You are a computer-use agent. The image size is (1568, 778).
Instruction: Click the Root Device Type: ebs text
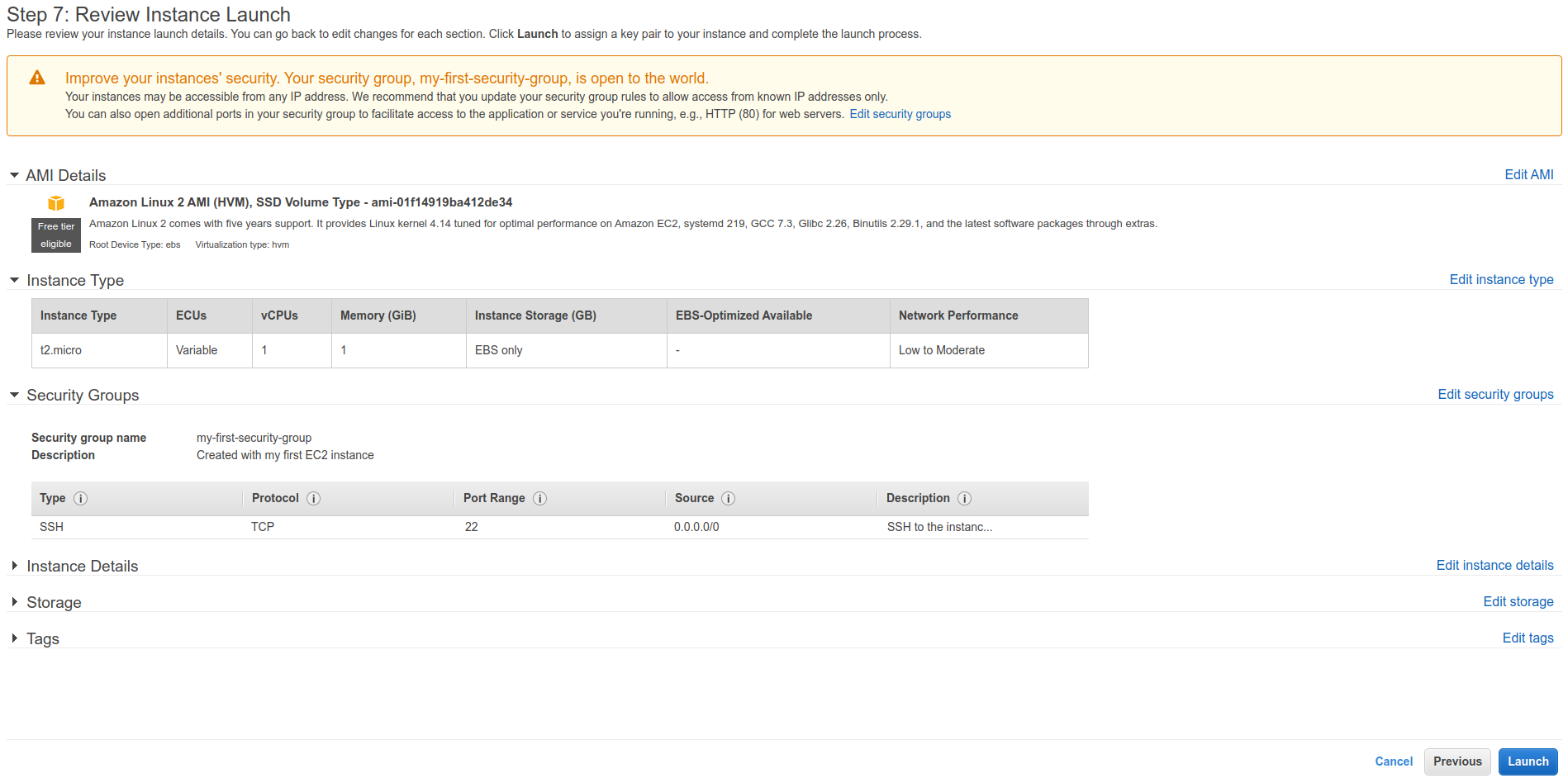pyautogui.click(x=135, y=244)
